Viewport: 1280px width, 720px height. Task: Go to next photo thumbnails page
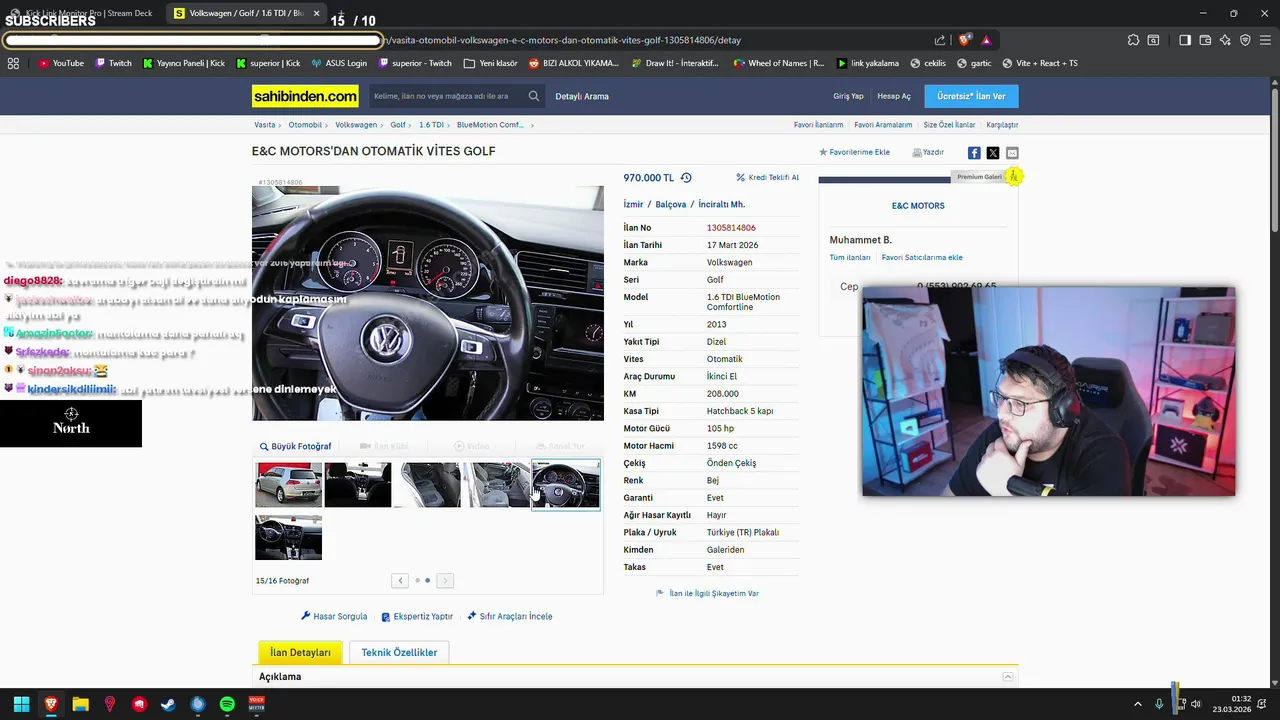click(x=445, y=580)
